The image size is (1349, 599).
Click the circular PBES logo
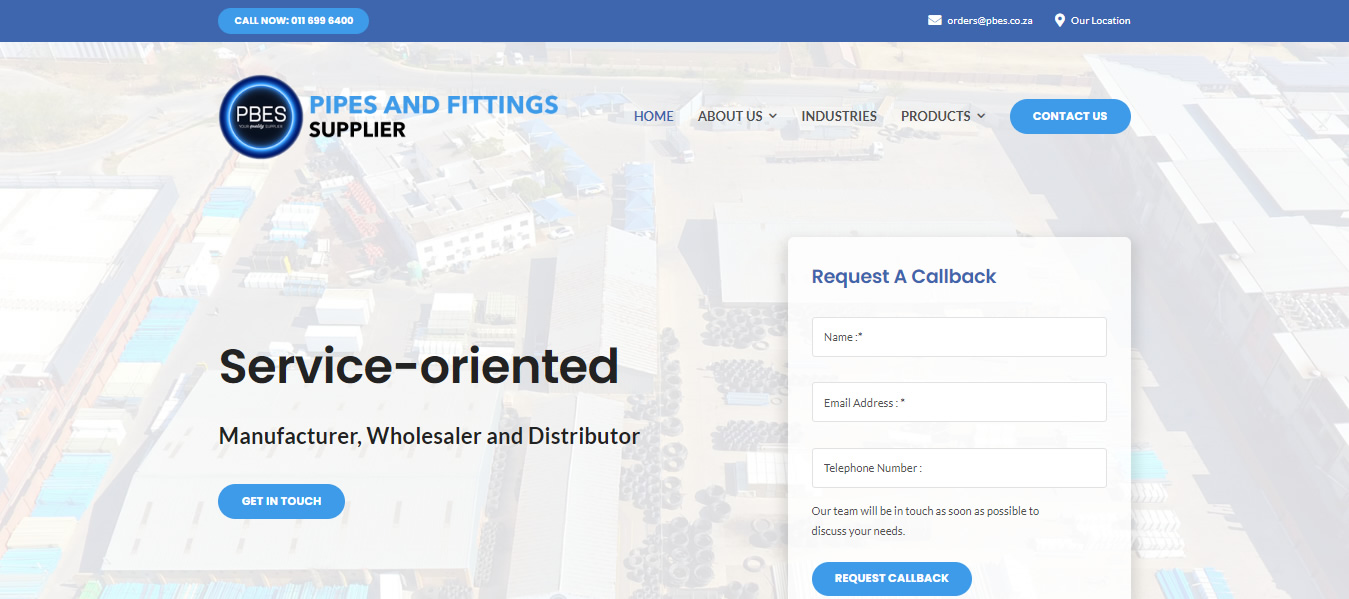[260, 117]
